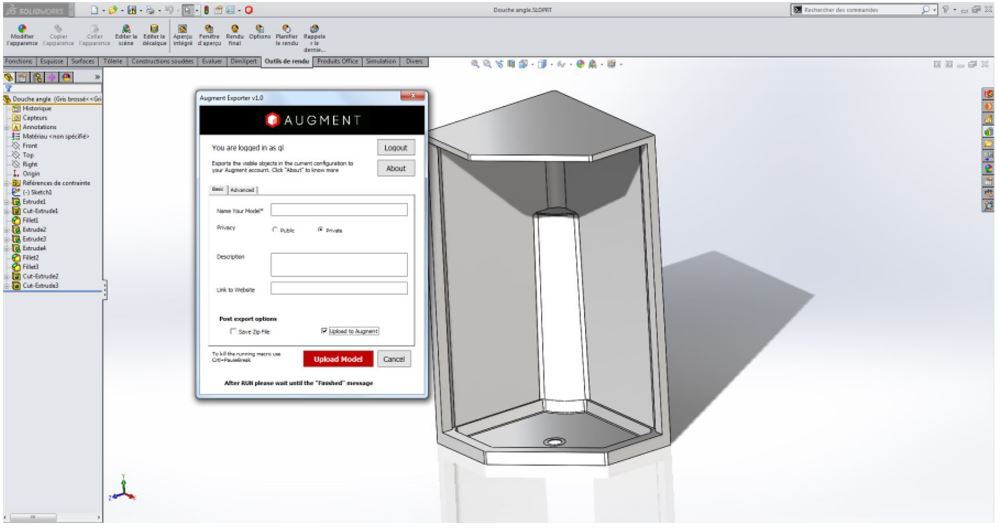Open Fenêtre d'aperçu render window
Image resolution: width=998 pixels, height=529 pixels.
[x=209, y=35]
